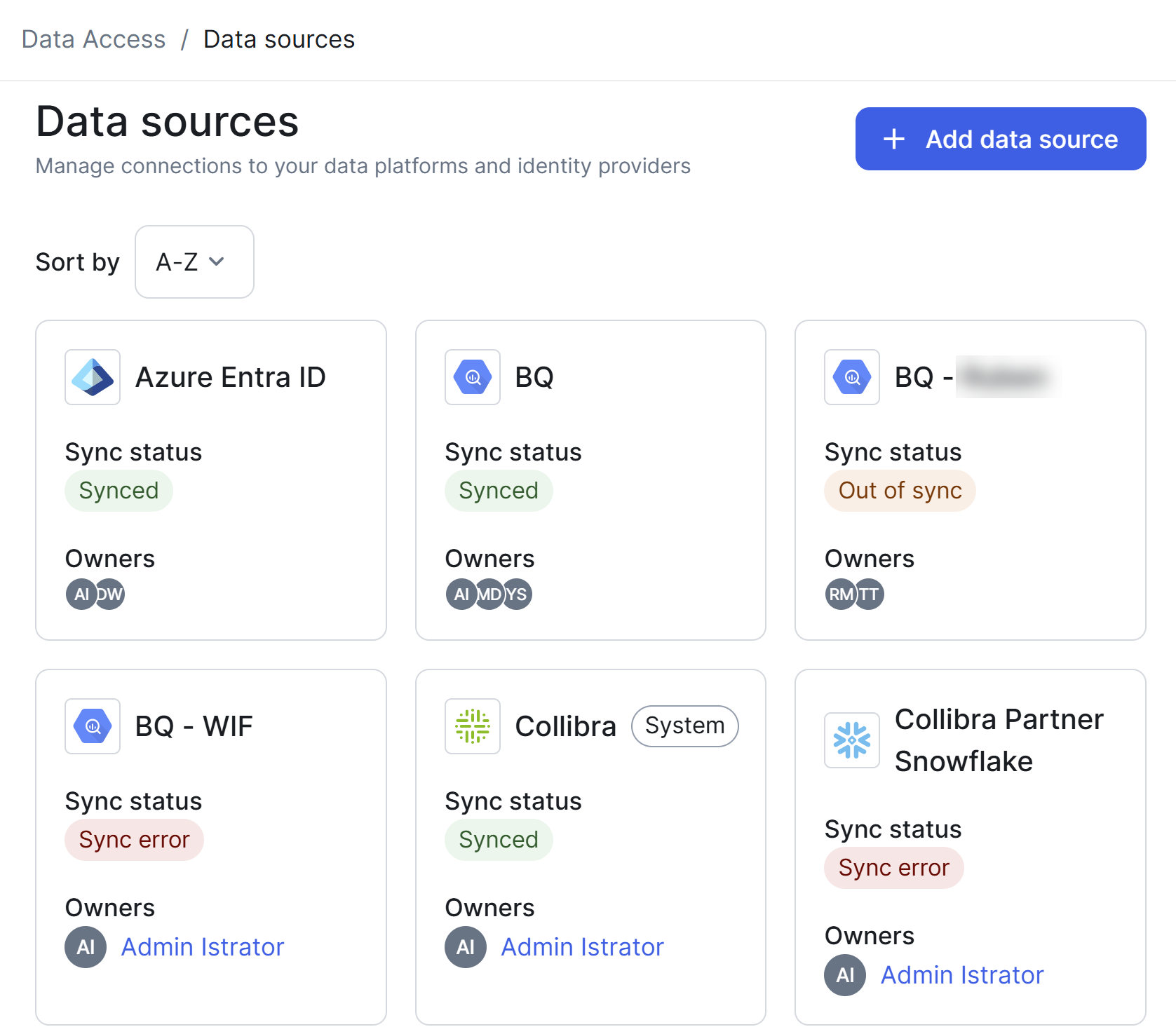Open the Sort by A-Z dropdown
The width and height of the screenshot is (1176, 1034).
pos(194,261)
